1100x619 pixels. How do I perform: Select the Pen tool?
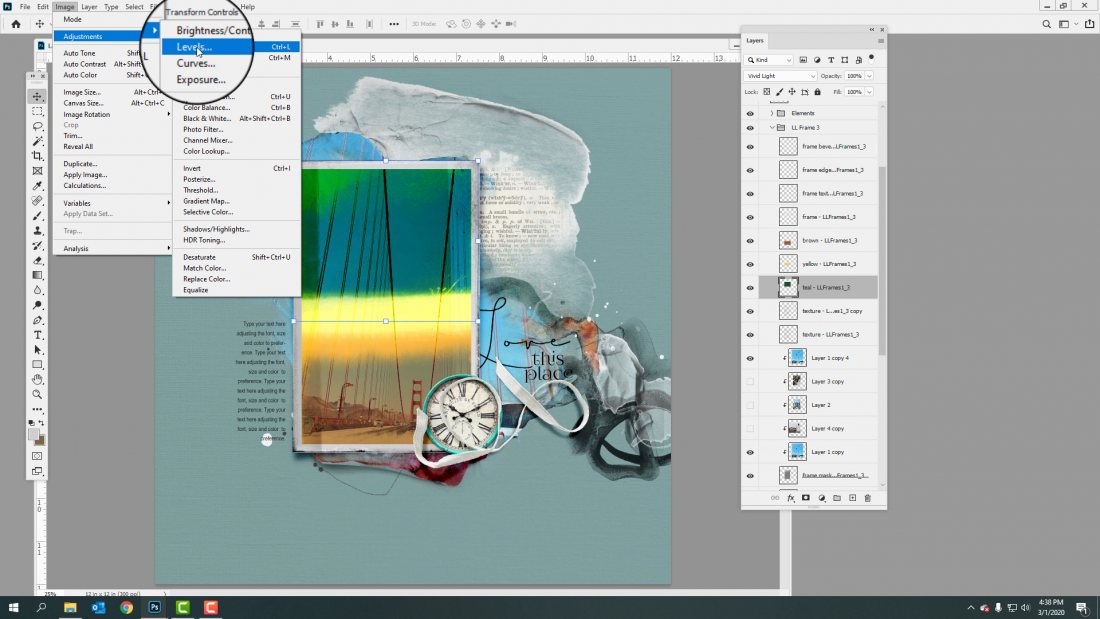[x=37, y=320]
